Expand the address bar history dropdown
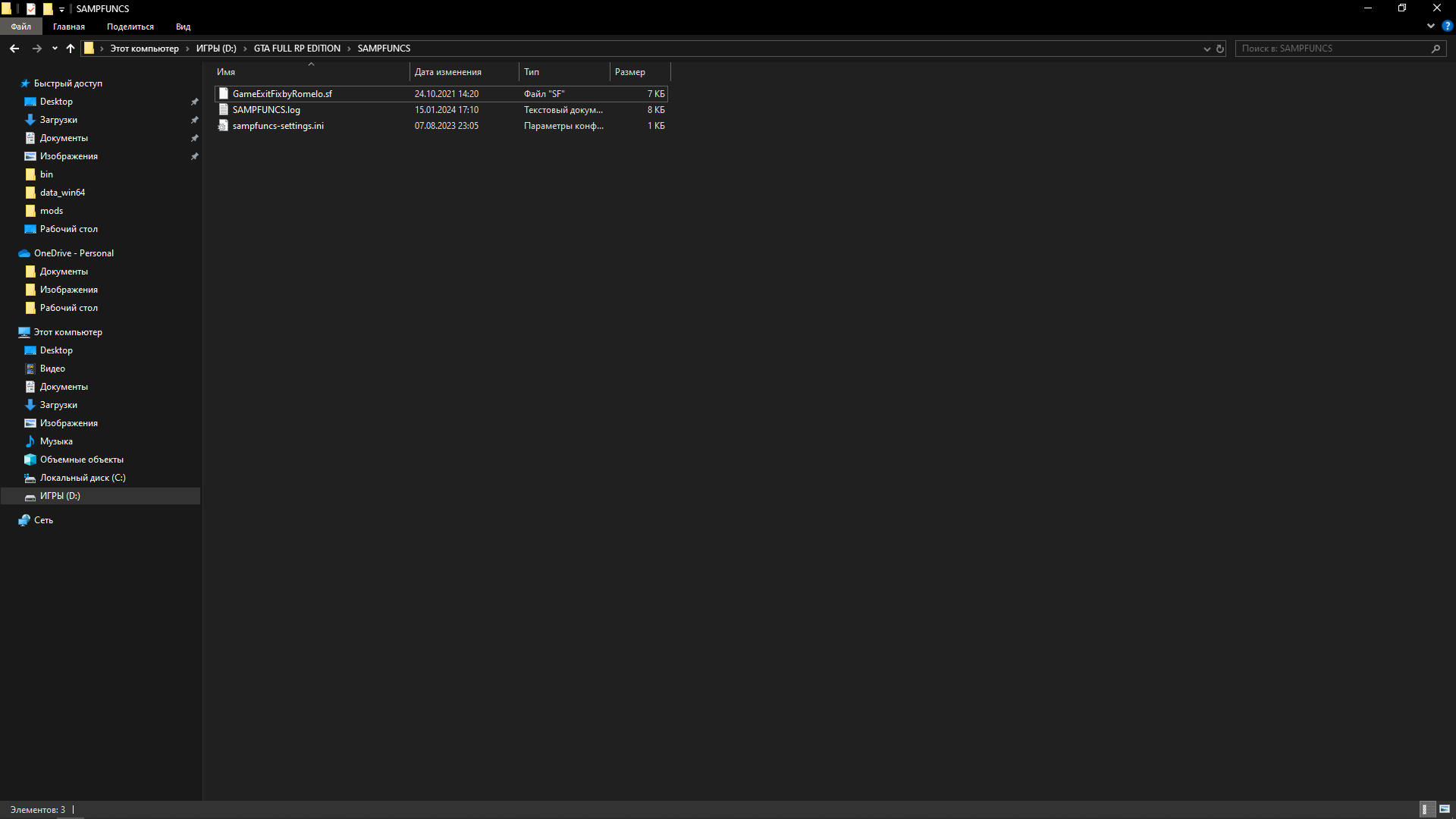1456x819 pixels. (1207, 49)
